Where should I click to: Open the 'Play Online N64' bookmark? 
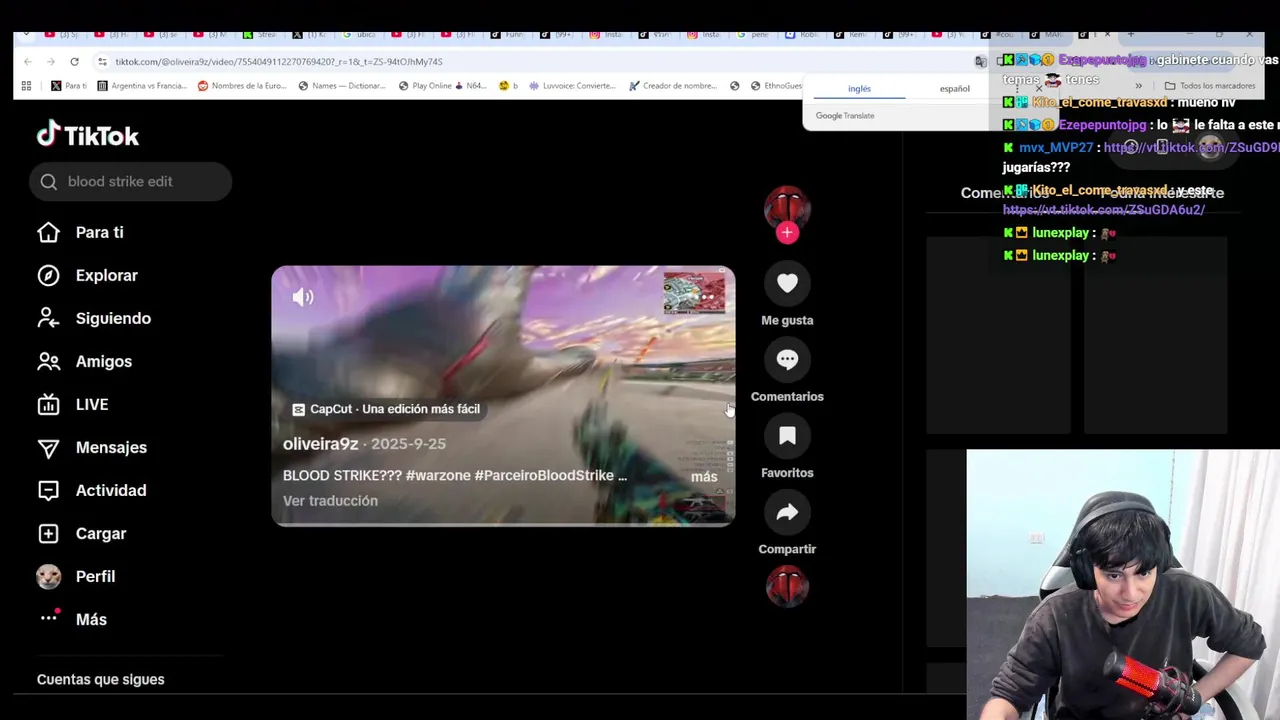click(x=442, y=86)
